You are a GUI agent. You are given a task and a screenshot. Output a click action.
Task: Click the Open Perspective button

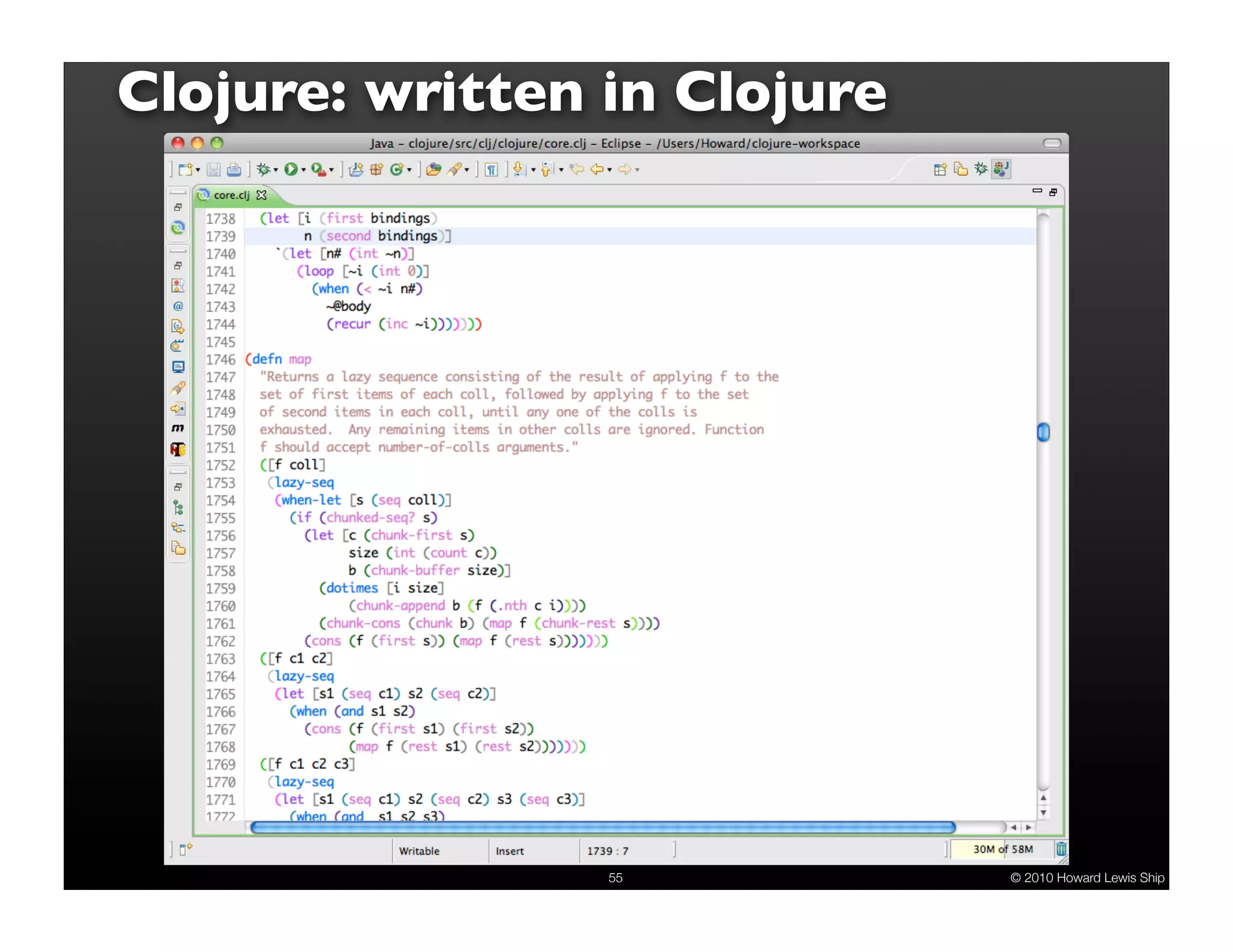tap(940, 169)
